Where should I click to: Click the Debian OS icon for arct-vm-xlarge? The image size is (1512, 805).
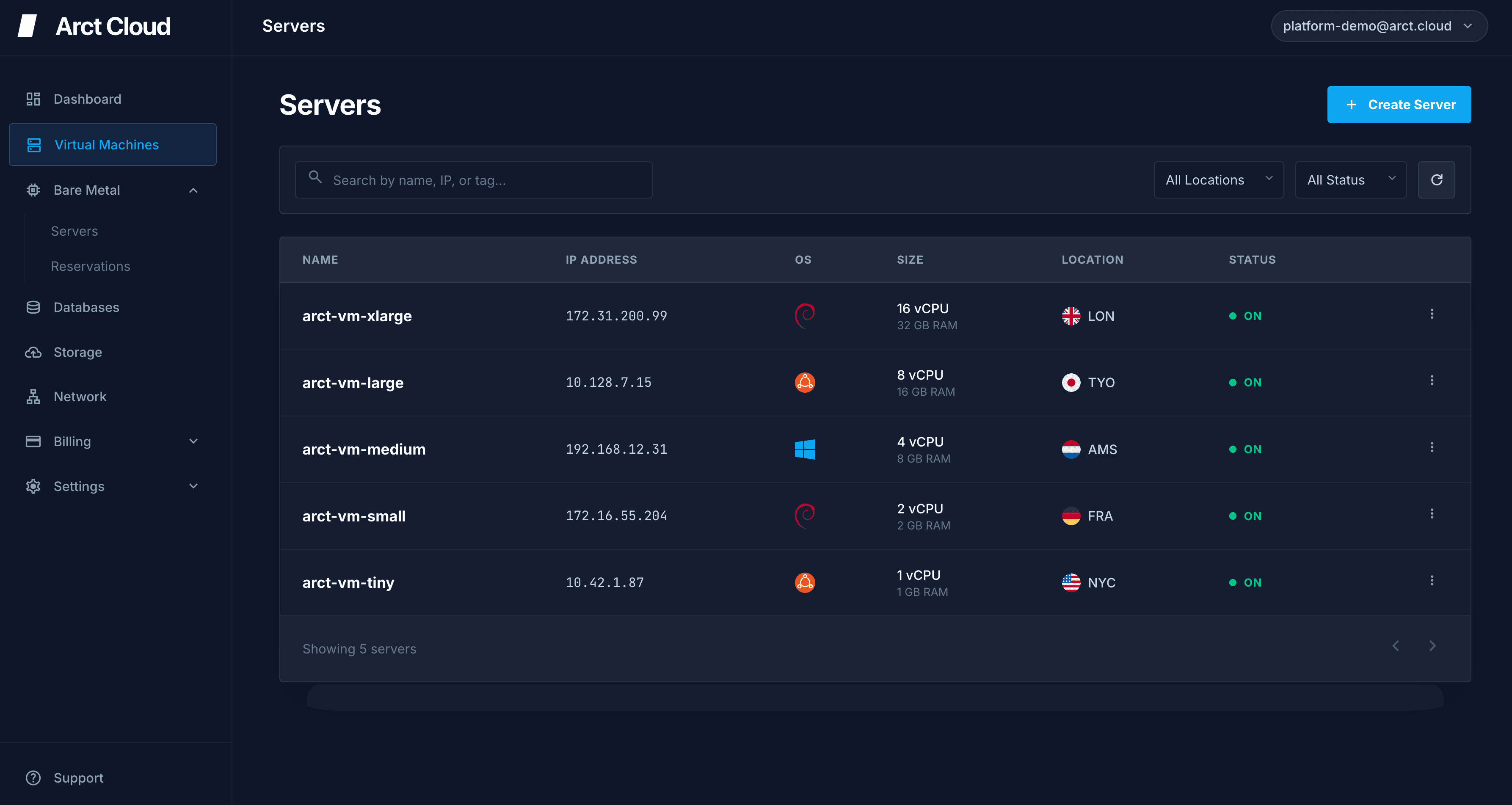tap(805, 316)
